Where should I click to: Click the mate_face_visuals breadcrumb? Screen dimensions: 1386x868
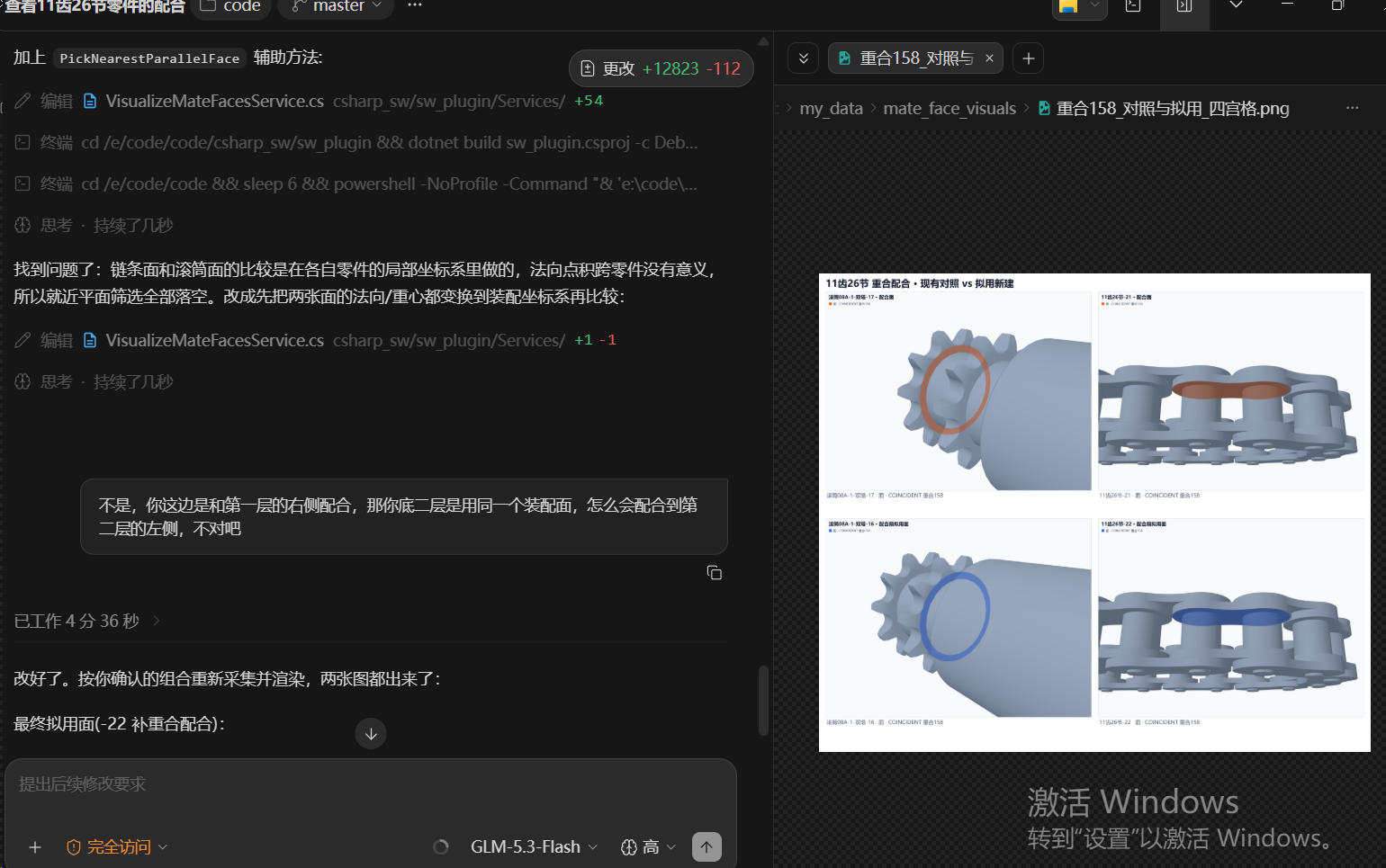(949, 109)
